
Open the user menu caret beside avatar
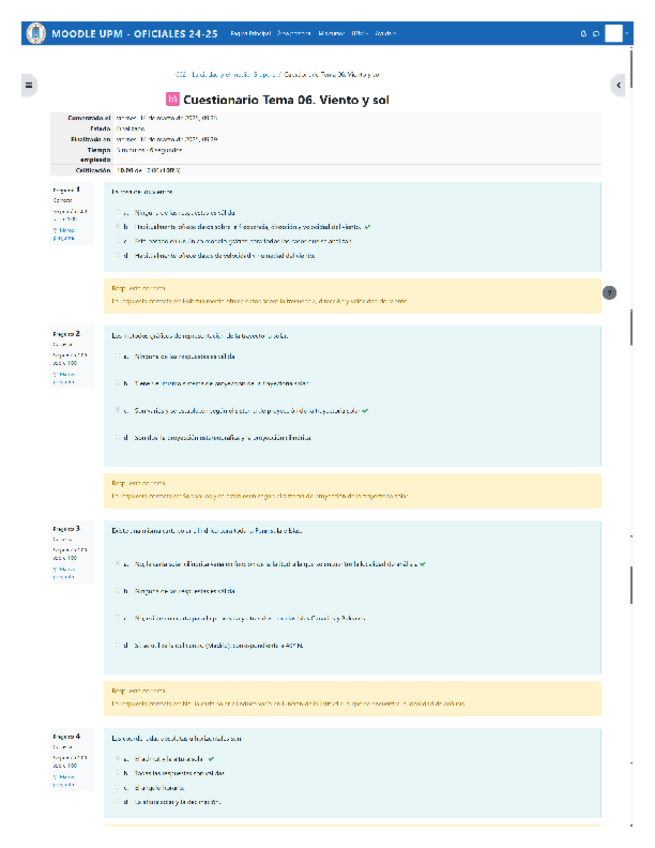627,34
